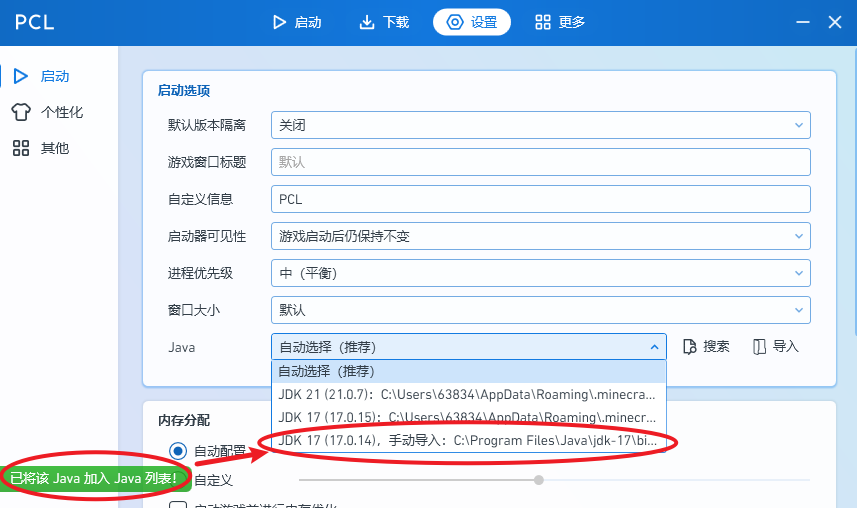Select the 设置 tab
Screen dimensions: 857x508
[472, 22]
